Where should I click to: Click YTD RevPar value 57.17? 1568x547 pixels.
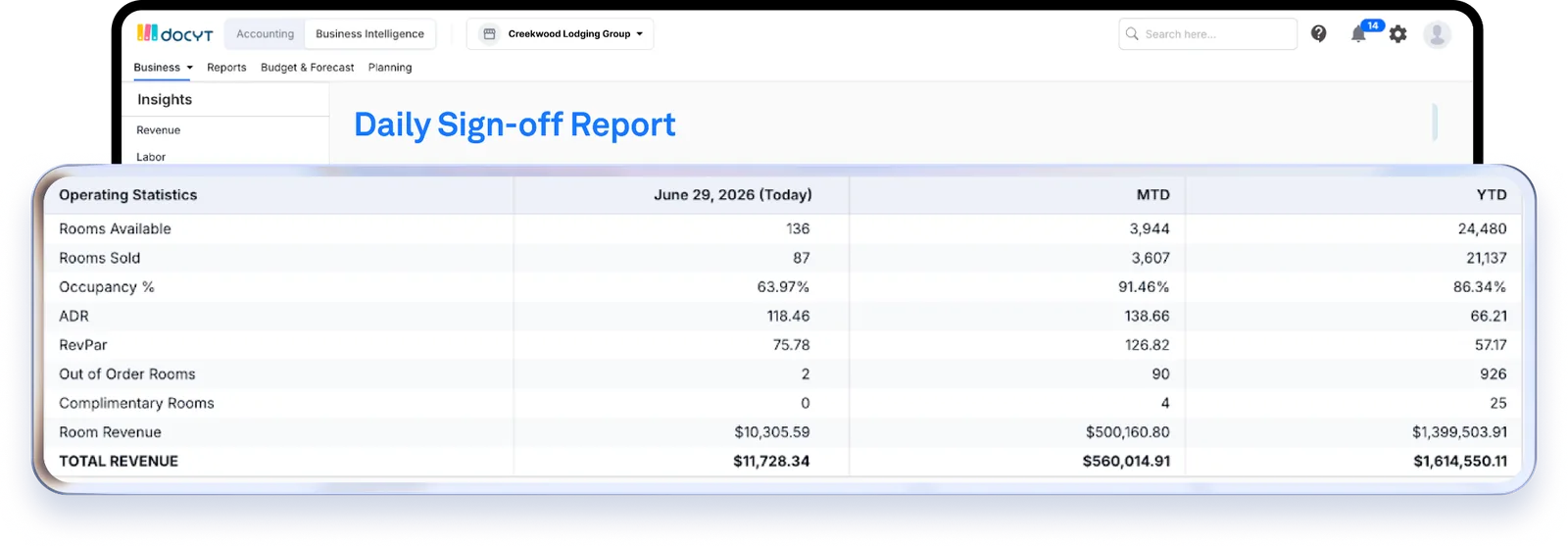(1491, 345)
